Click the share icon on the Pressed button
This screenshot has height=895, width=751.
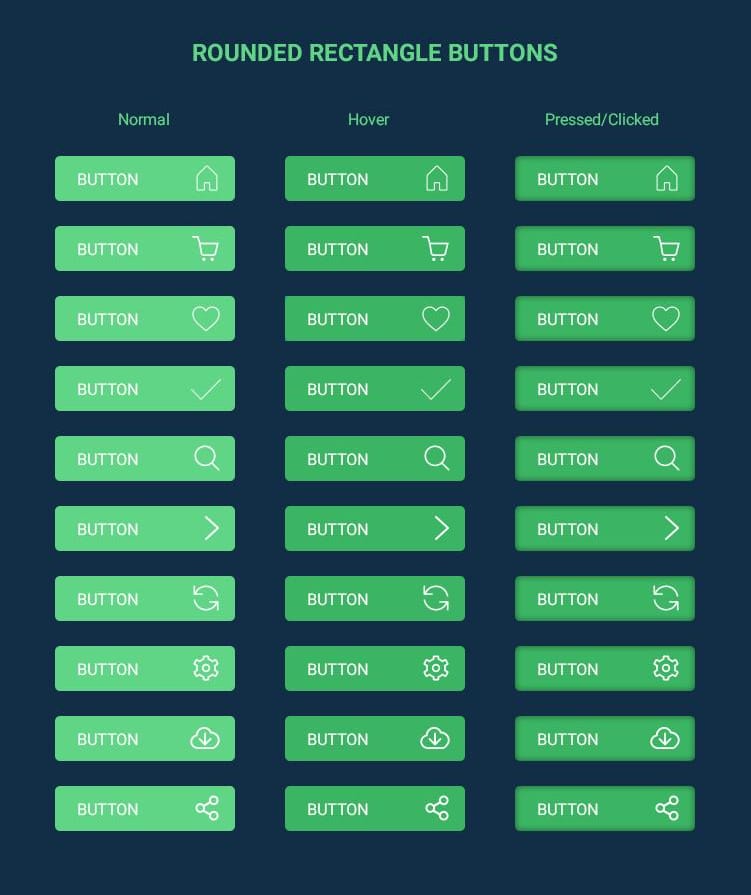pyautogui.click(x=666, y=808)
